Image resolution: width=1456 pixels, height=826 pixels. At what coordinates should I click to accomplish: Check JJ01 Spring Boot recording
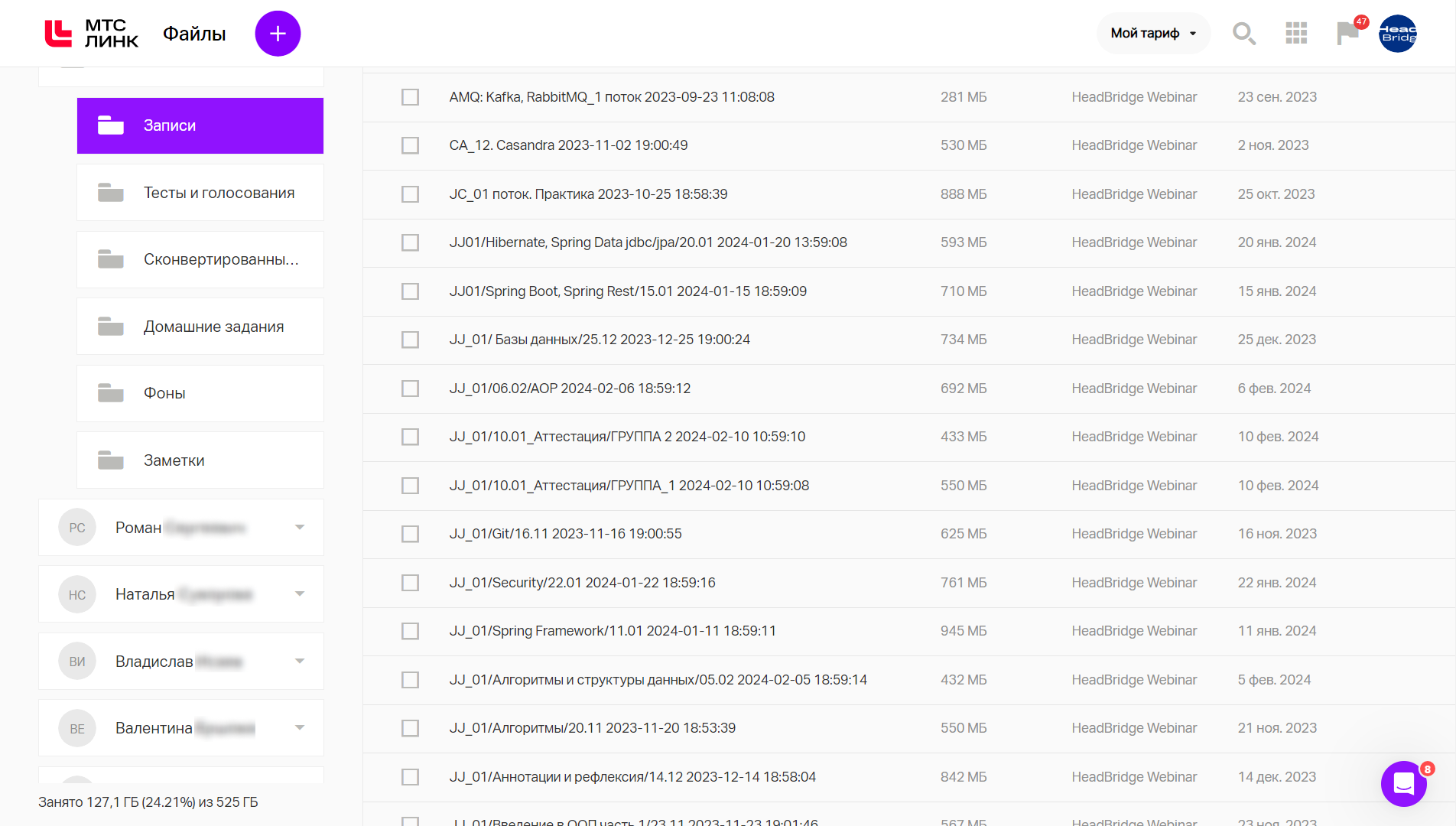[411, 291]
